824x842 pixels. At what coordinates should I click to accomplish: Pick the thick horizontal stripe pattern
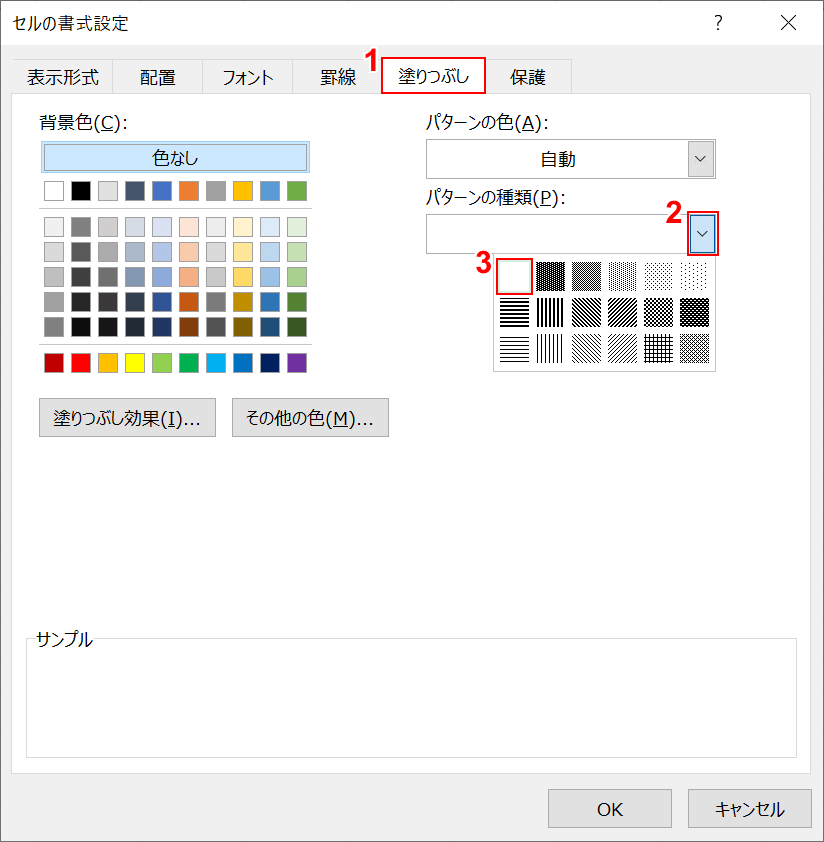click(x=515, y=313)
